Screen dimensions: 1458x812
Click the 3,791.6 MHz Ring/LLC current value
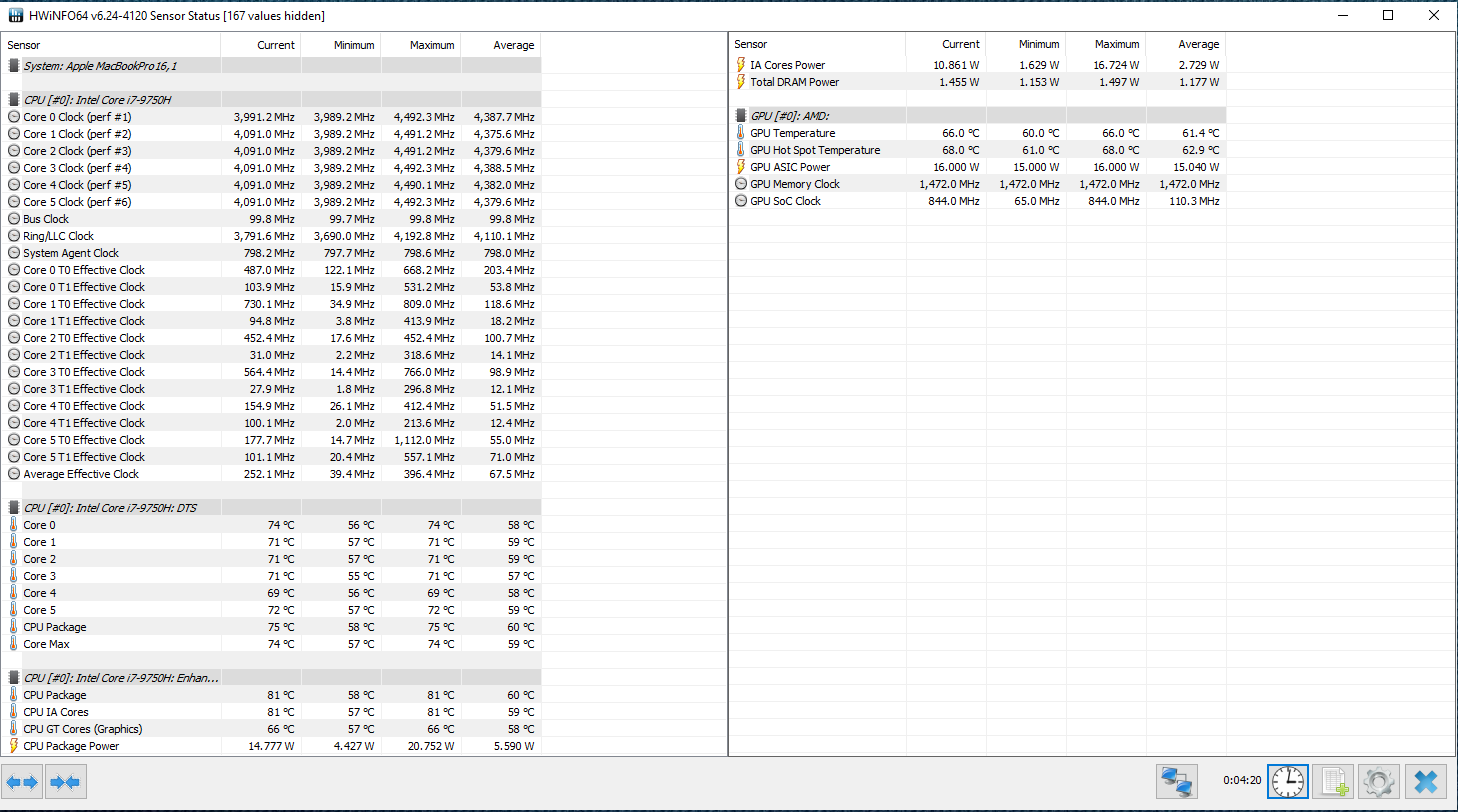[x=264, y=236]
